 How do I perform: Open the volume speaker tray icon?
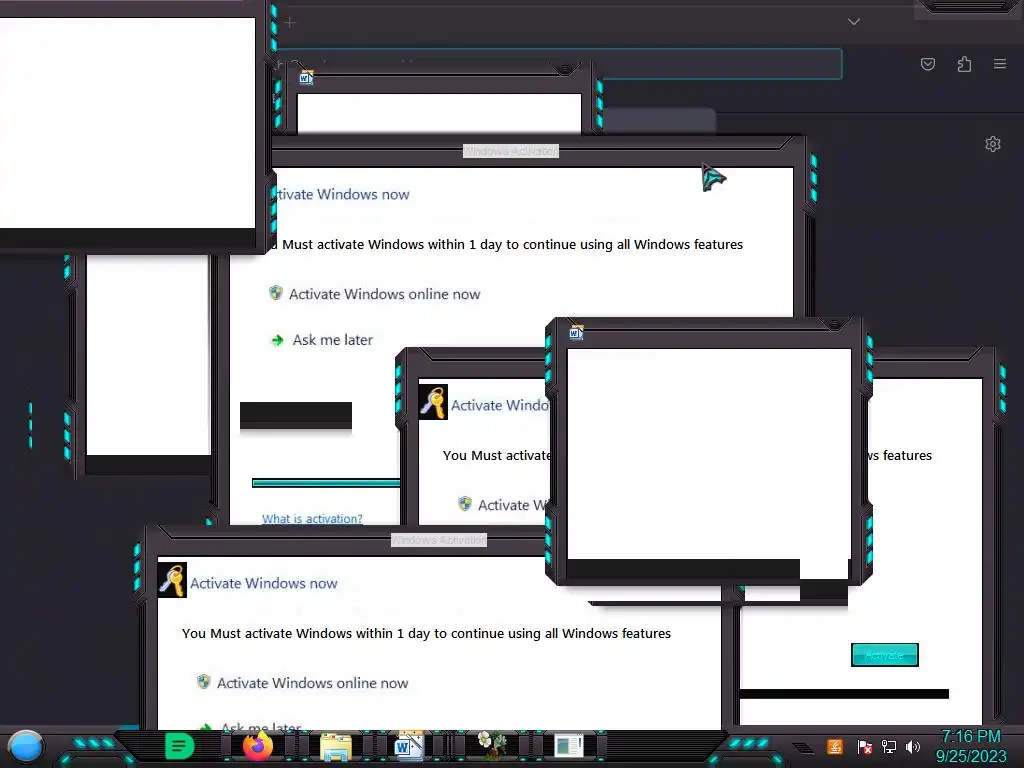click(913, 746)
